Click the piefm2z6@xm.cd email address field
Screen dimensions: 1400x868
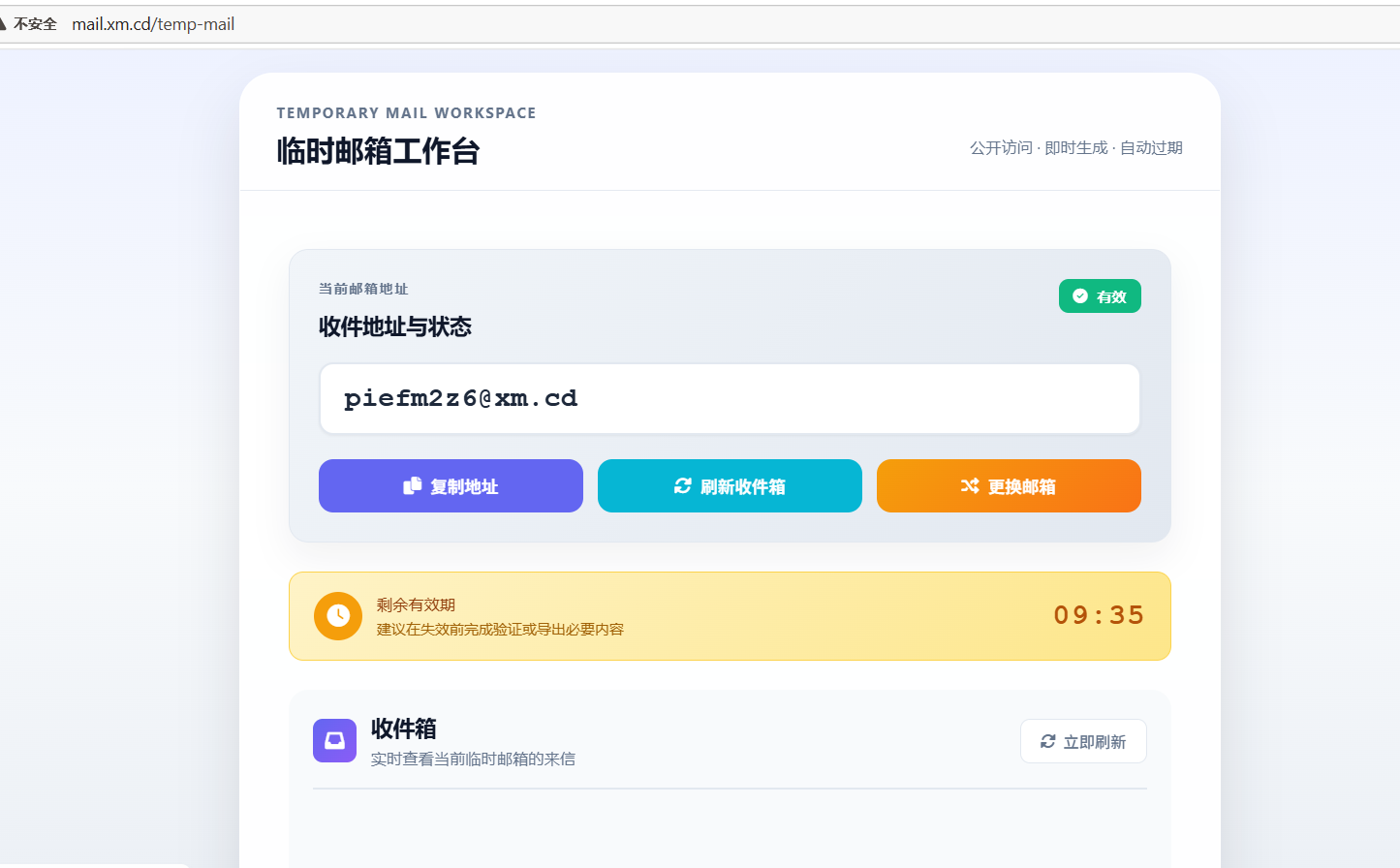[x=730, y=399]
